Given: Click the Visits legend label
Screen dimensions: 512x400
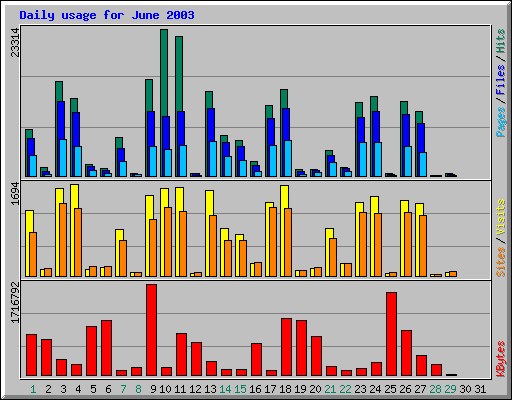Looking at the screenshot, I should point(501,218).
